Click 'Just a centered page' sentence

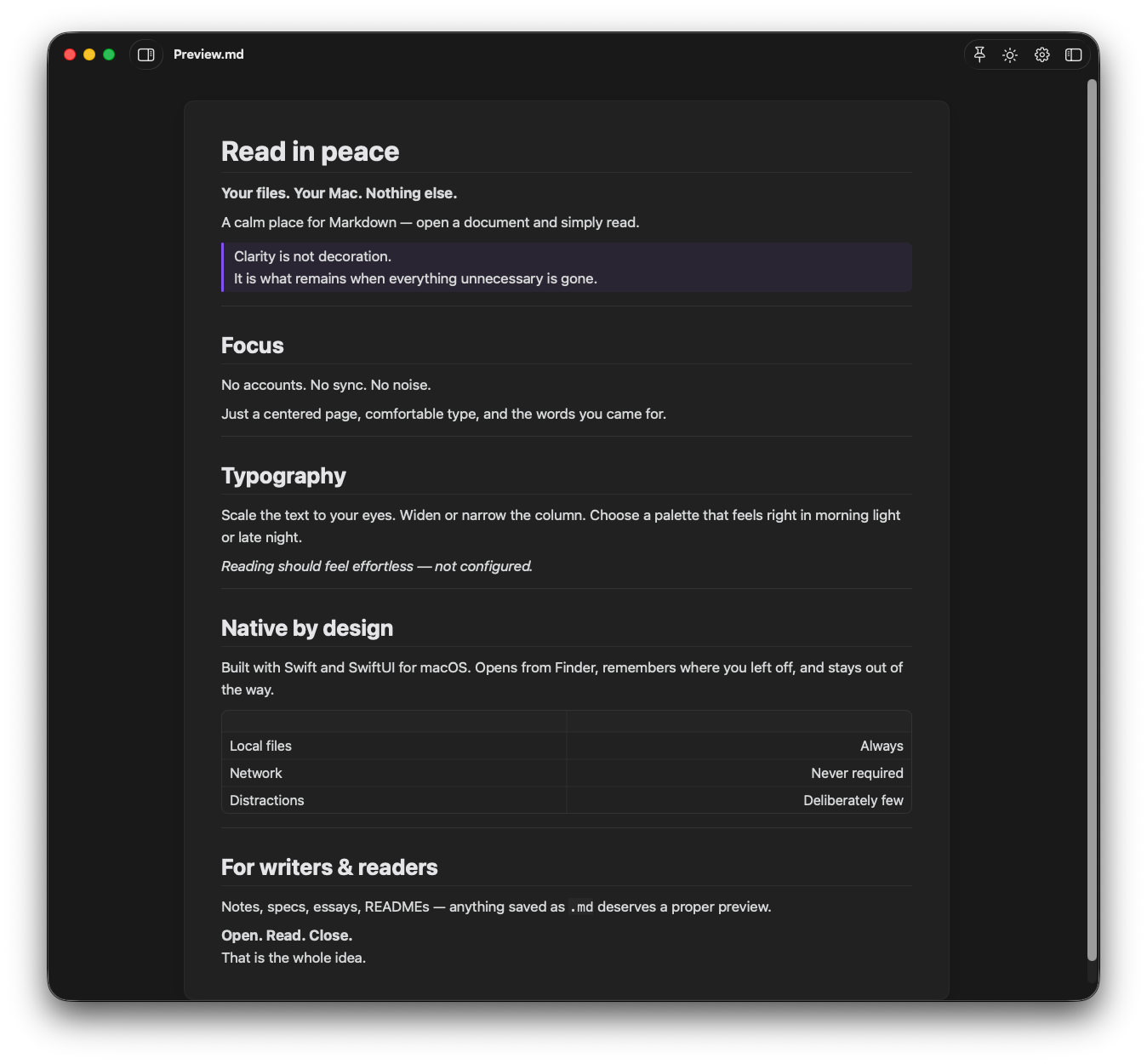click(x=443, y=414)
